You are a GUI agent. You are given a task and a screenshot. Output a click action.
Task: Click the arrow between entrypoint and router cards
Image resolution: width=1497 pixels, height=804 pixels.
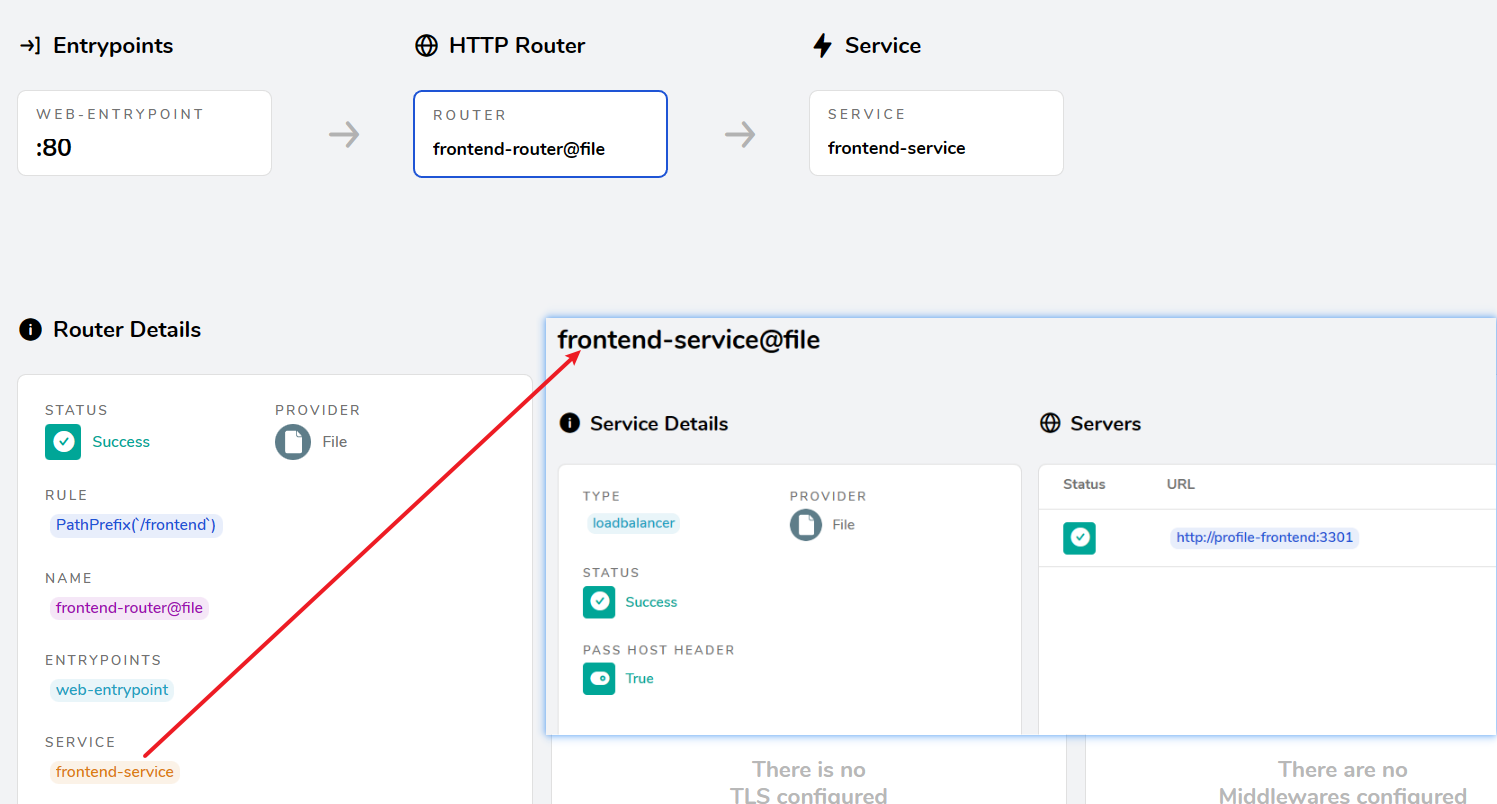coord(344,134)
